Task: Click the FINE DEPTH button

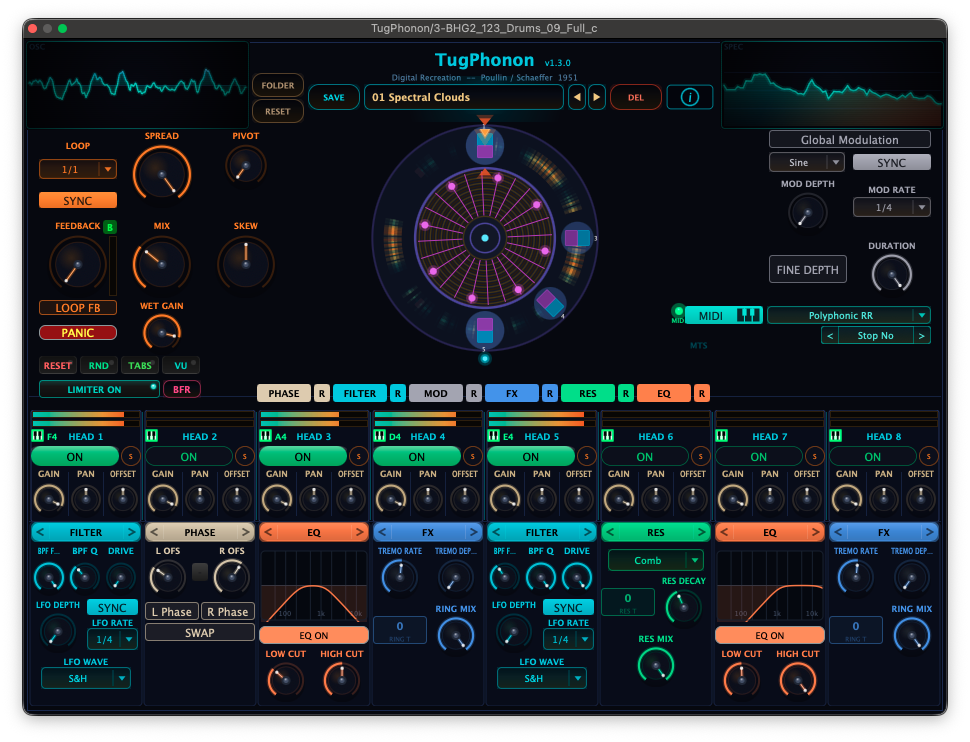Action: pyautogui.click(x=807, y=270)
